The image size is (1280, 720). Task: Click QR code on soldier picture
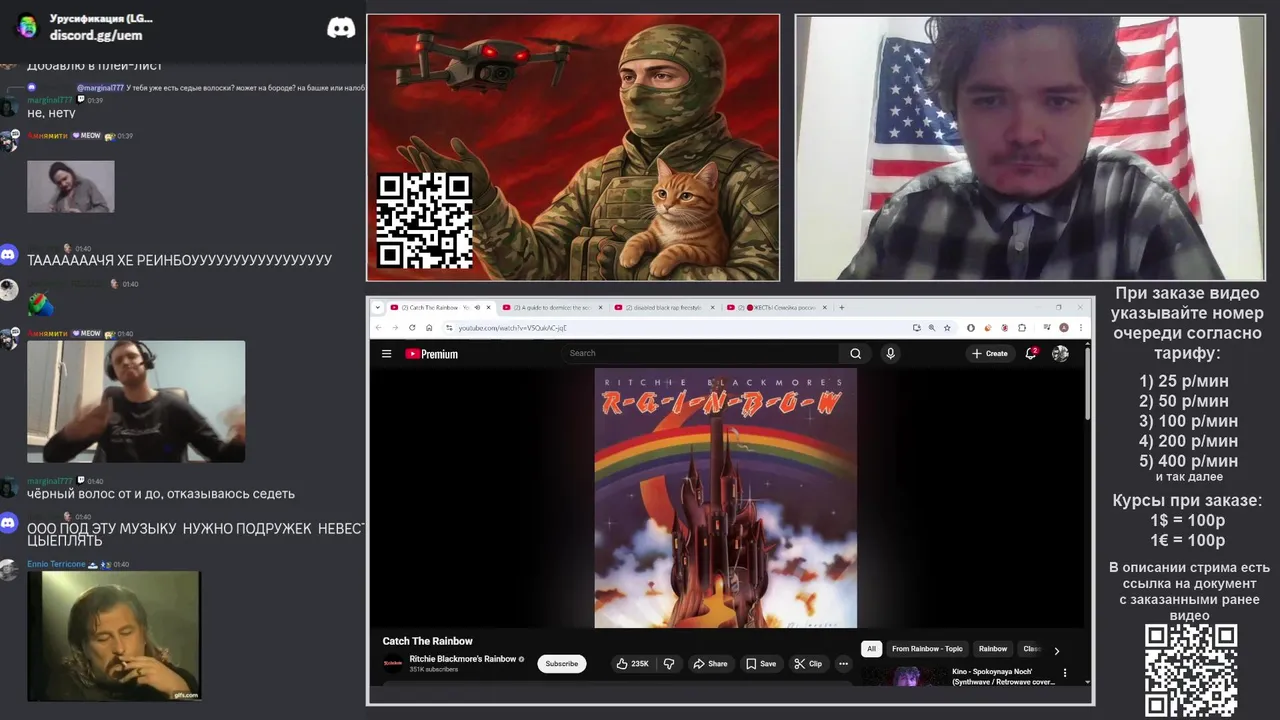424,220
